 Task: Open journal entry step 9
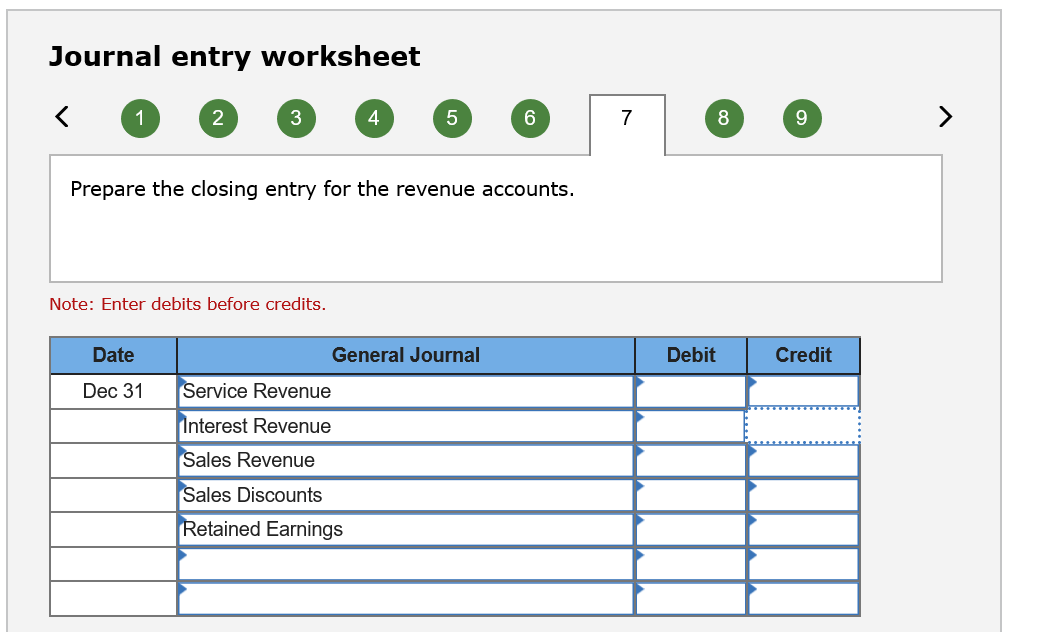point(802,118)
